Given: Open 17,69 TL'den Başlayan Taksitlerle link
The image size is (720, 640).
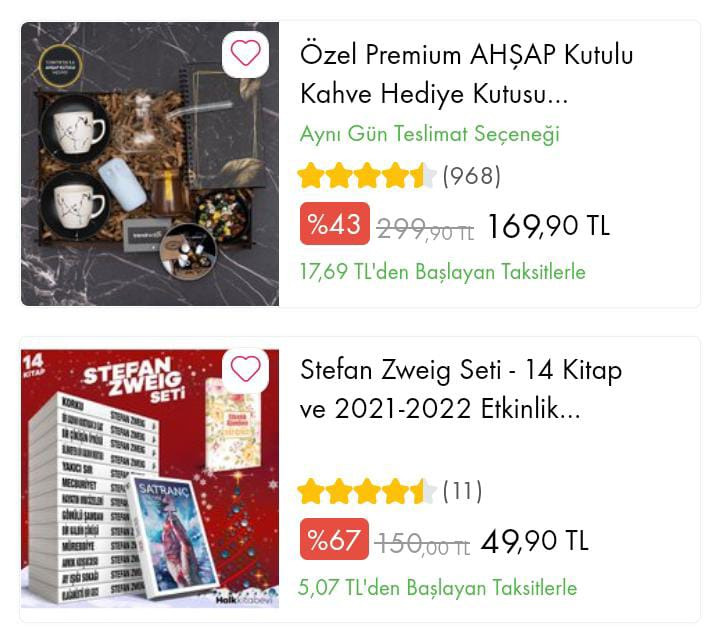Looking at the screenshot, I should pyautogui.click(x=443, y=272).
